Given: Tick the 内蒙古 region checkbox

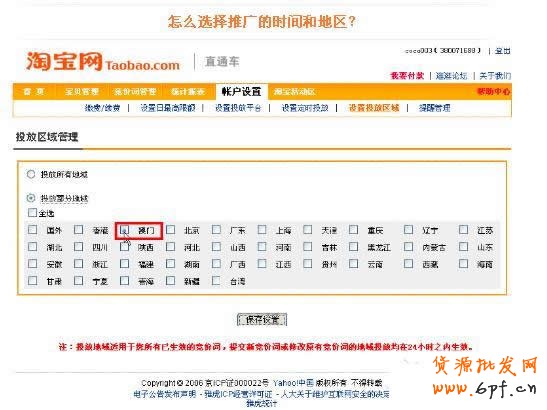Looking at the screenshot, I should coord(409,247).
